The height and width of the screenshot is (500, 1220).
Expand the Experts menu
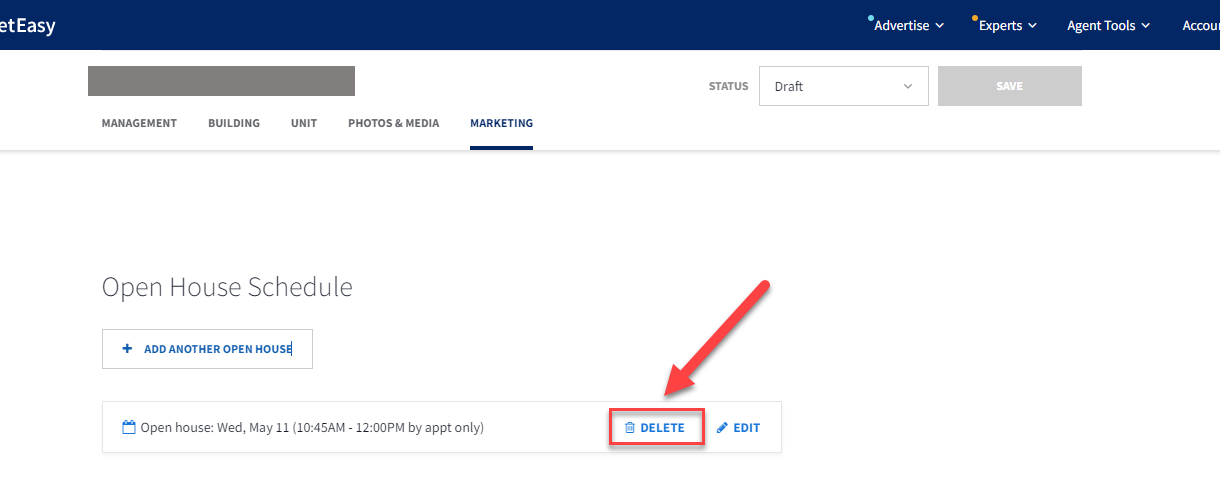[x=1007, y=26]
